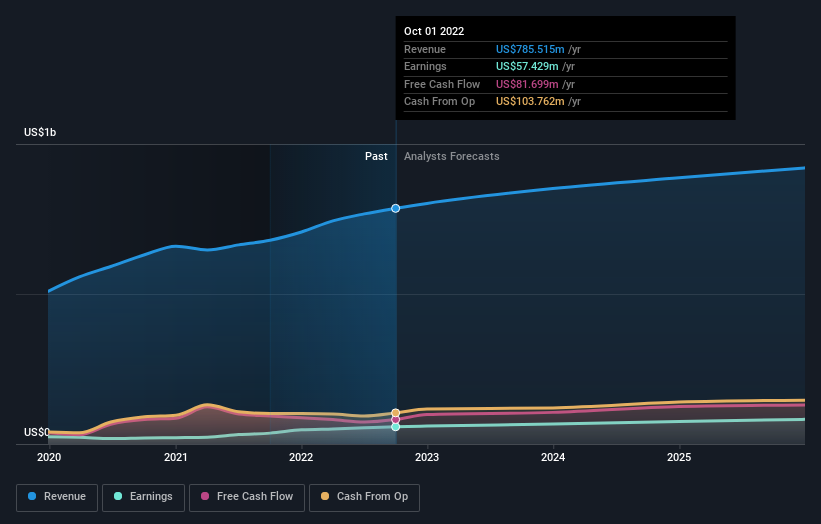Click the blue Revenue data point marker
This screenshot has height=524, width=821.
[396, 208]
